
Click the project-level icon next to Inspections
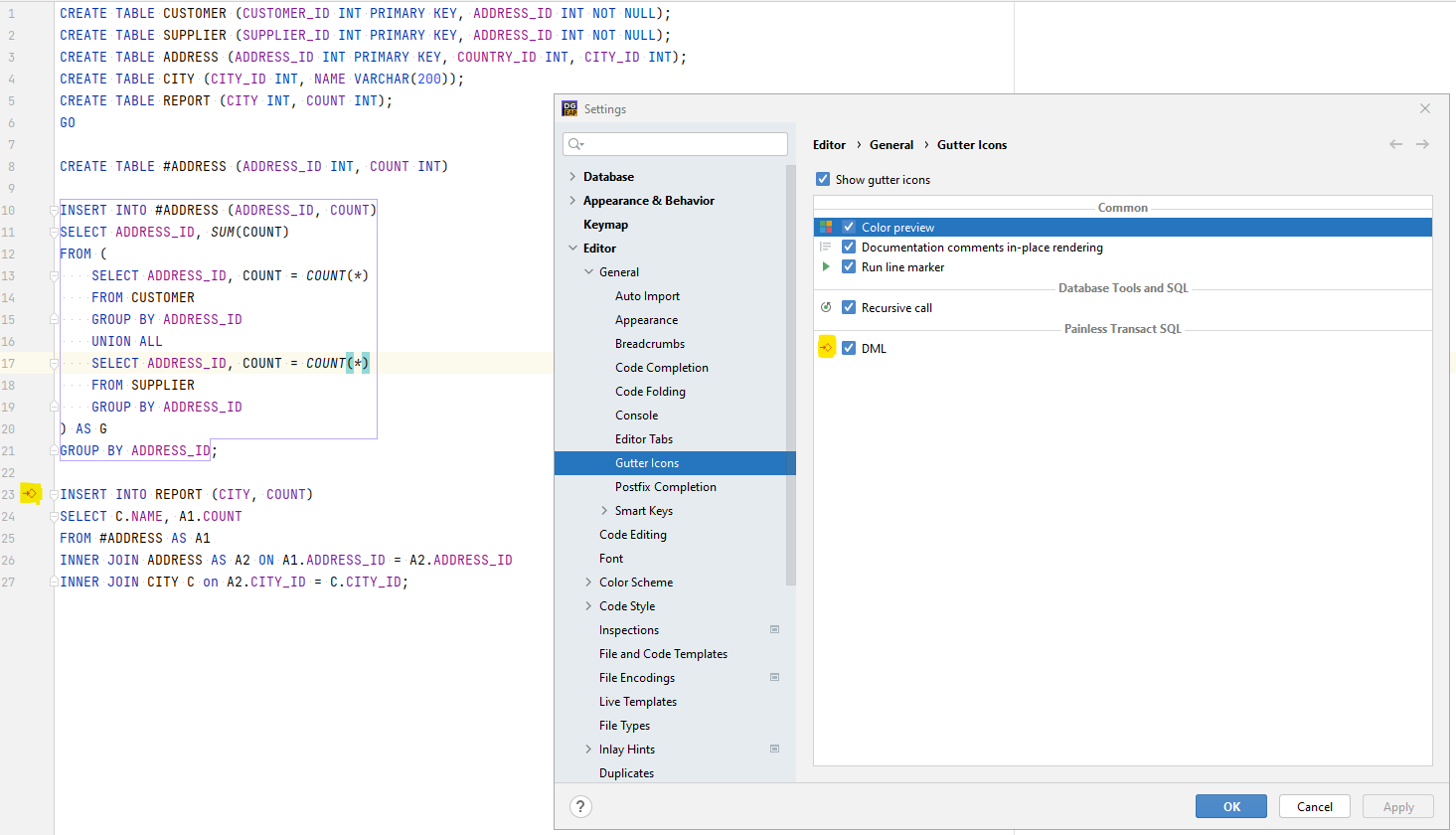775,629
